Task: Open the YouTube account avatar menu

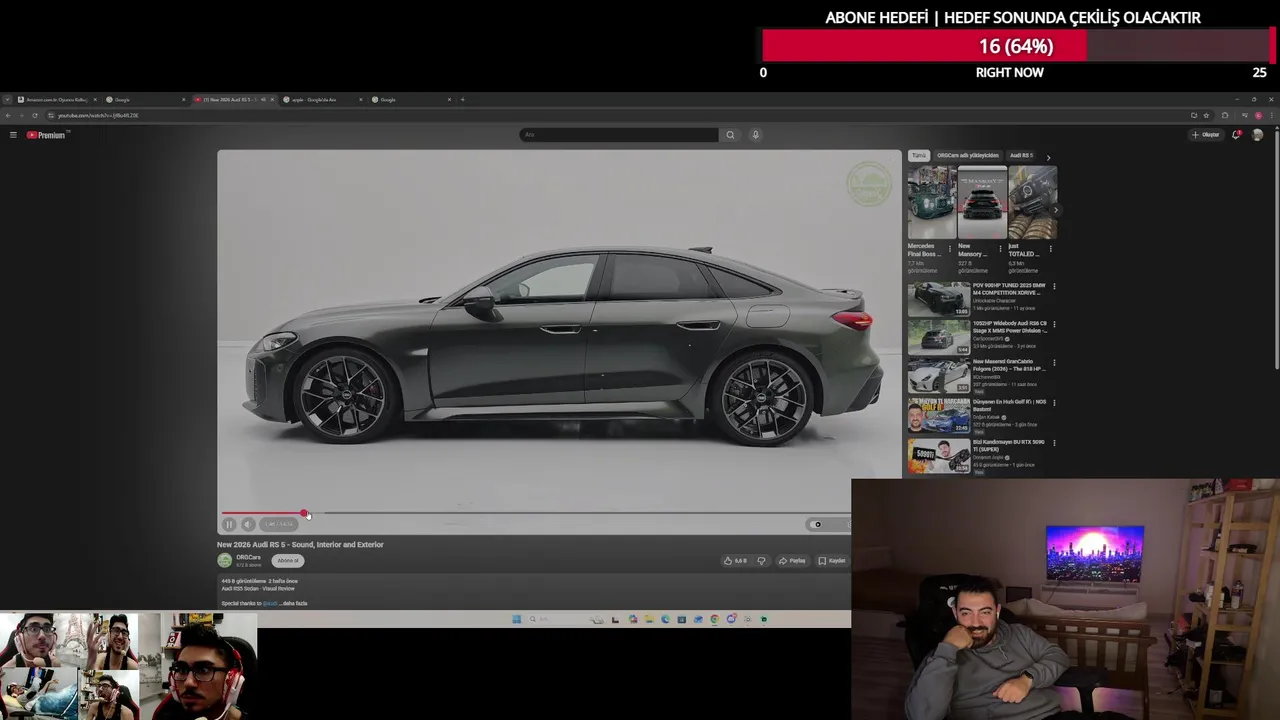Action: (x=1257, y=135)
